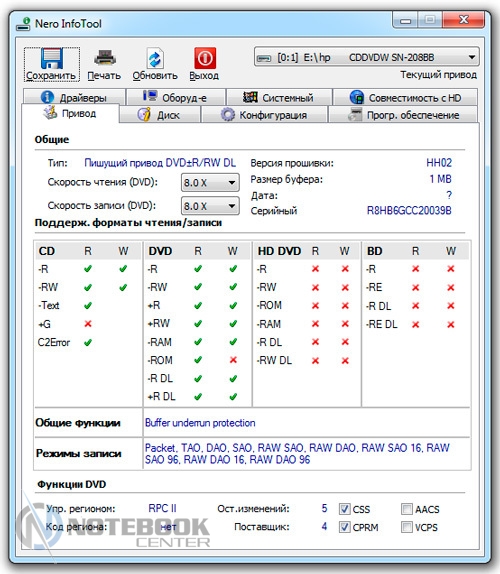Click the Обновить button label

(x=155, y=75)
